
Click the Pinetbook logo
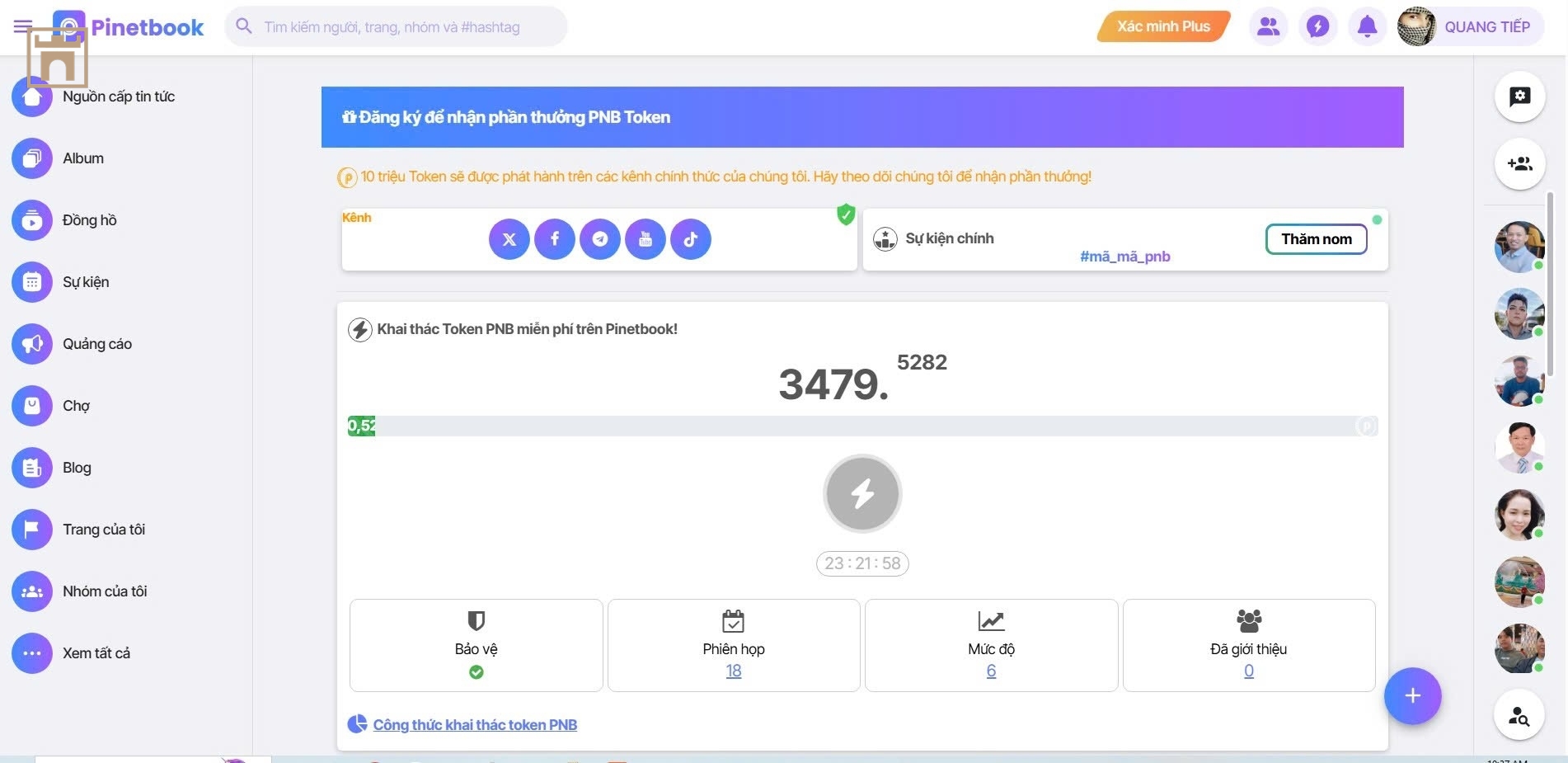pyautogui.click(x=129, y=27)
